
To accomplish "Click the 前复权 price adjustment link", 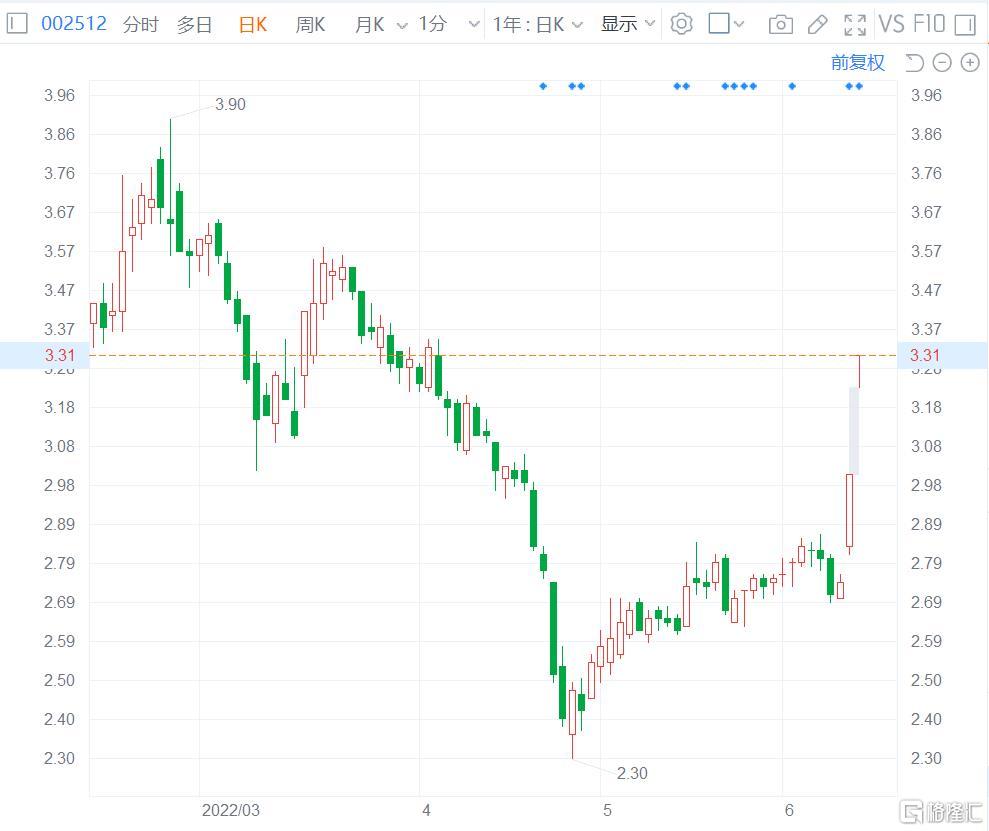I will (858, 62).
